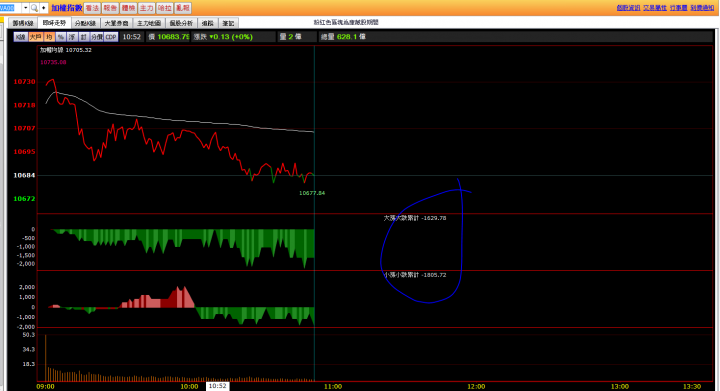Image resolution: width=720 pixels, height=391 pixels.
Task: Click the 加權均價 10705.32 label
Action: pos(66,50)
